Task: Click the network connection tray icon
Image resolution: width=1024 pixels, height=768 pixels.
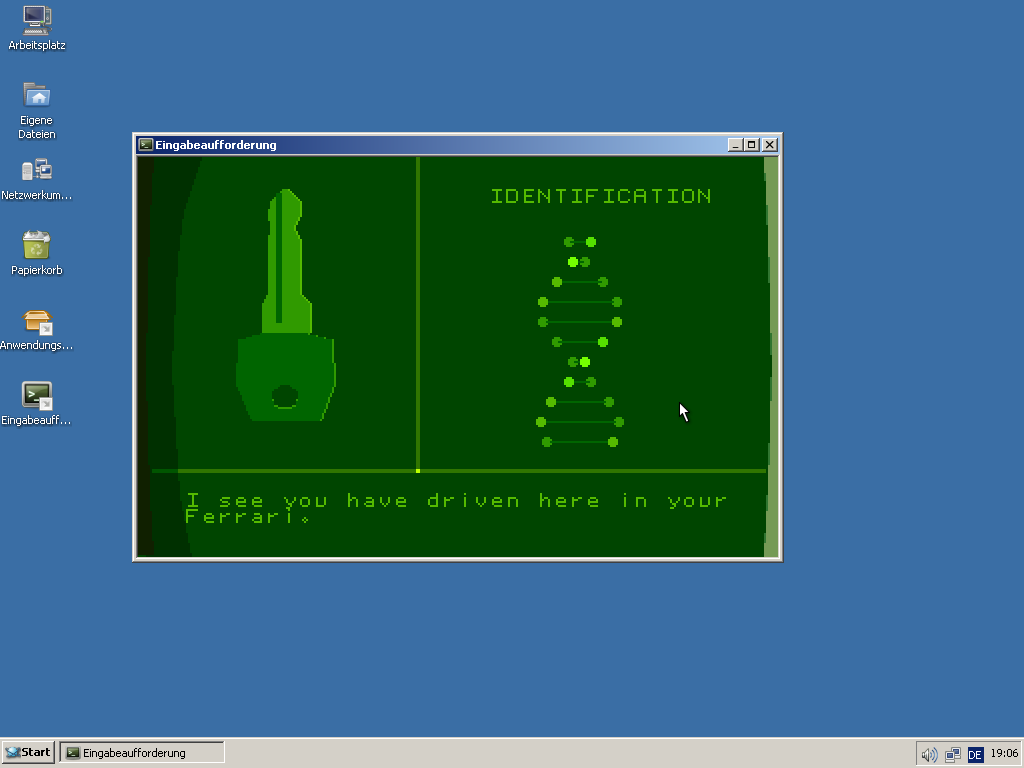Action: point(952,754)
